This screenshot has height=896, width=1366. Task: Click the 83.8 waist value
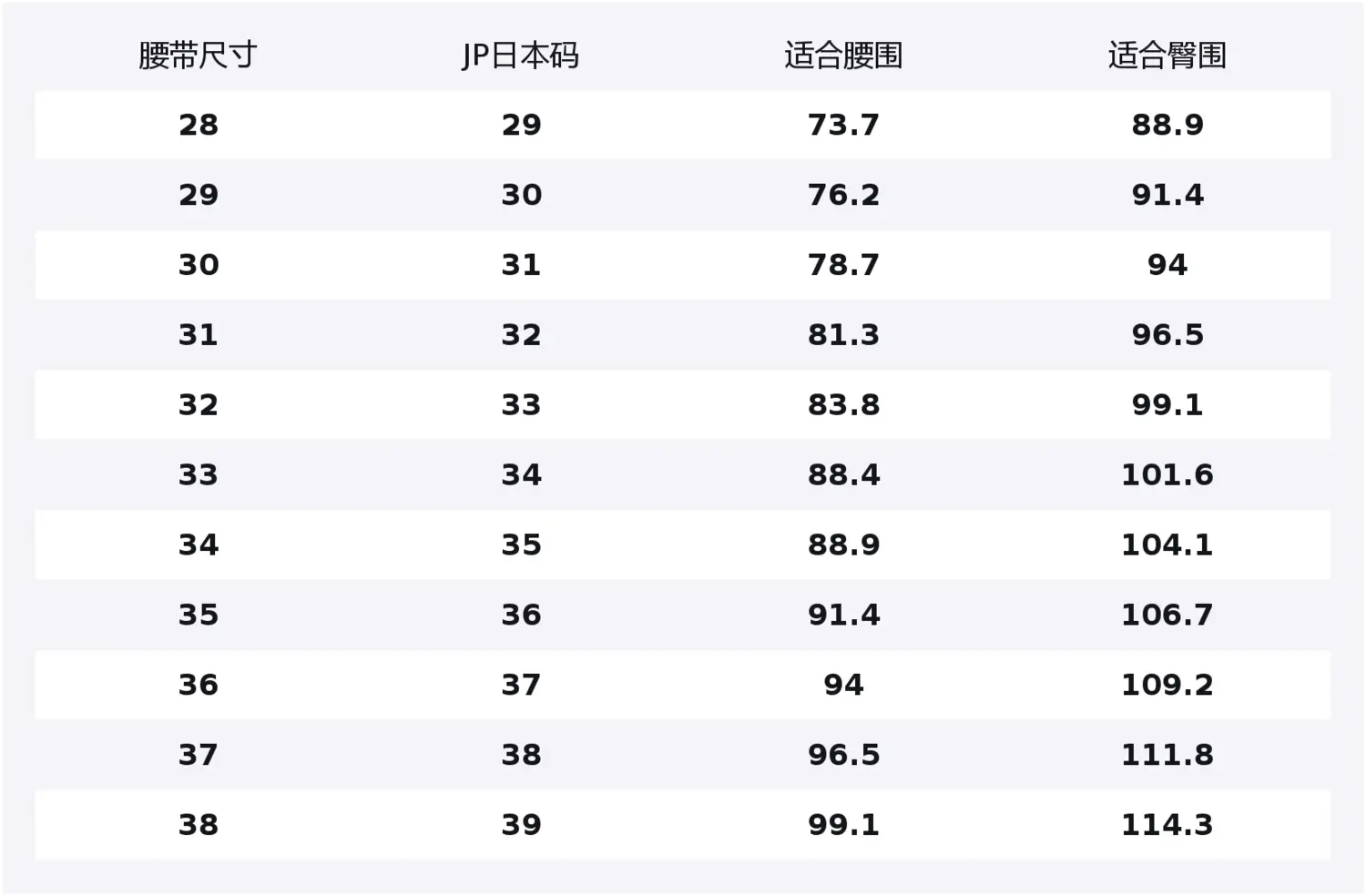click(843, 405)
